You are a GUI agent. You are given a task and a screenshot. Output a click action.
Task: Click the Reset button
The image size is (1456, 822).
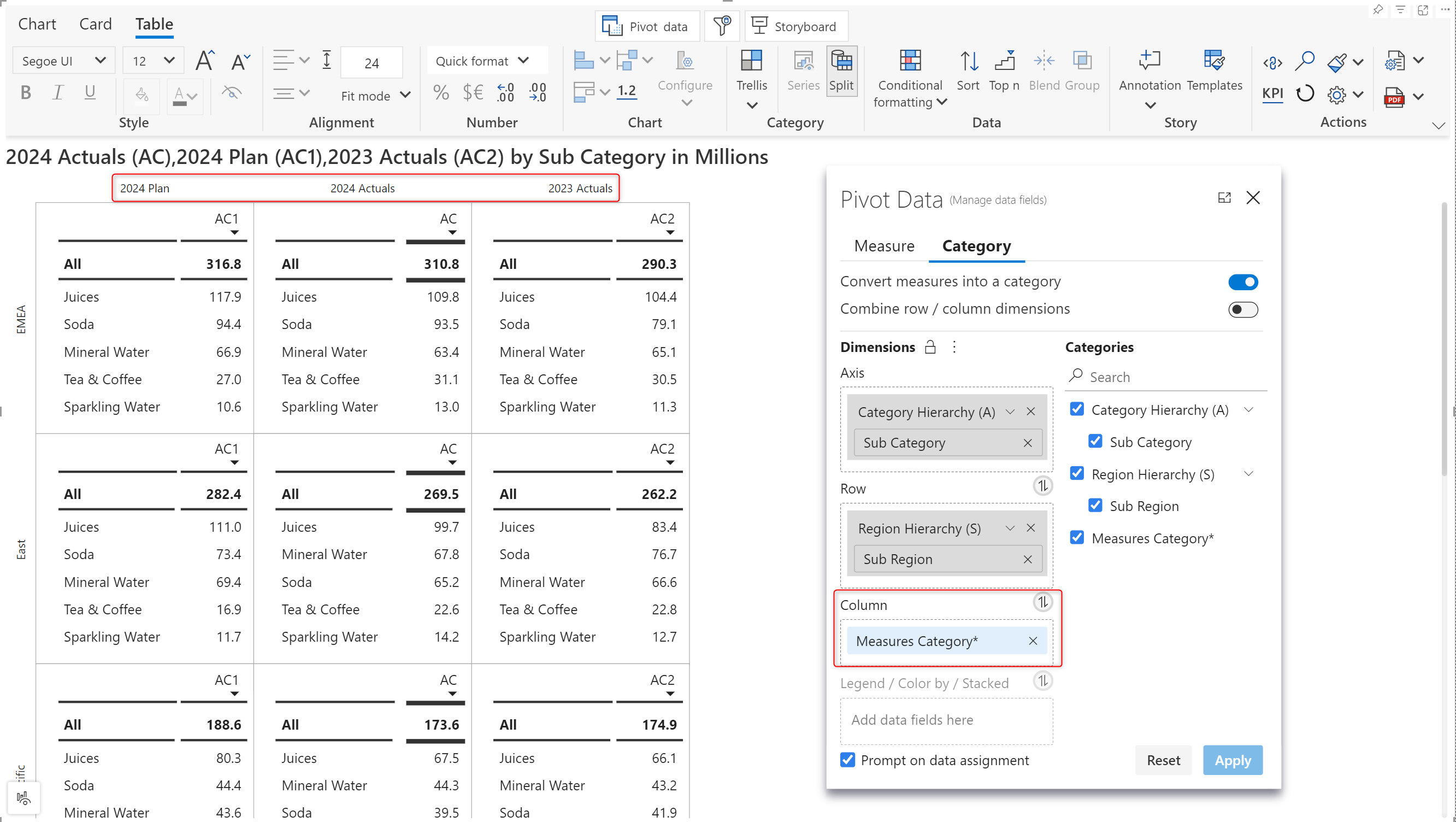coord(1163,760)
